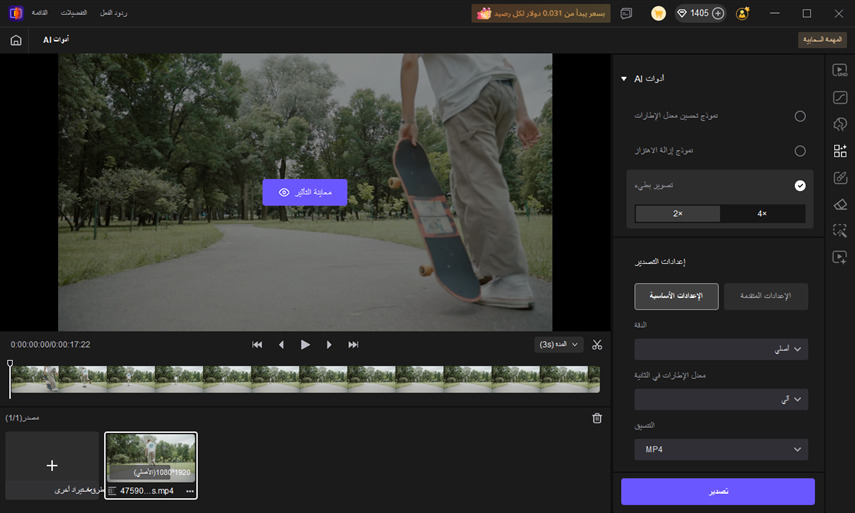Click the معاينة التأثير preview effect button
This screenshot has width=855, height=513.
point(305,192)
